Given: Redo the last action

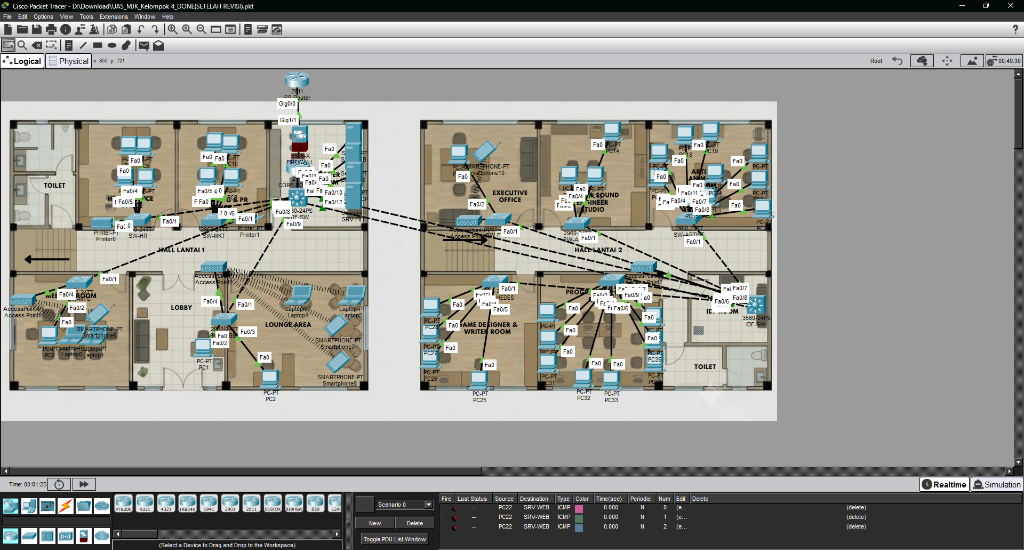Looking at the screenshot, I should click(x=155, y=29).
